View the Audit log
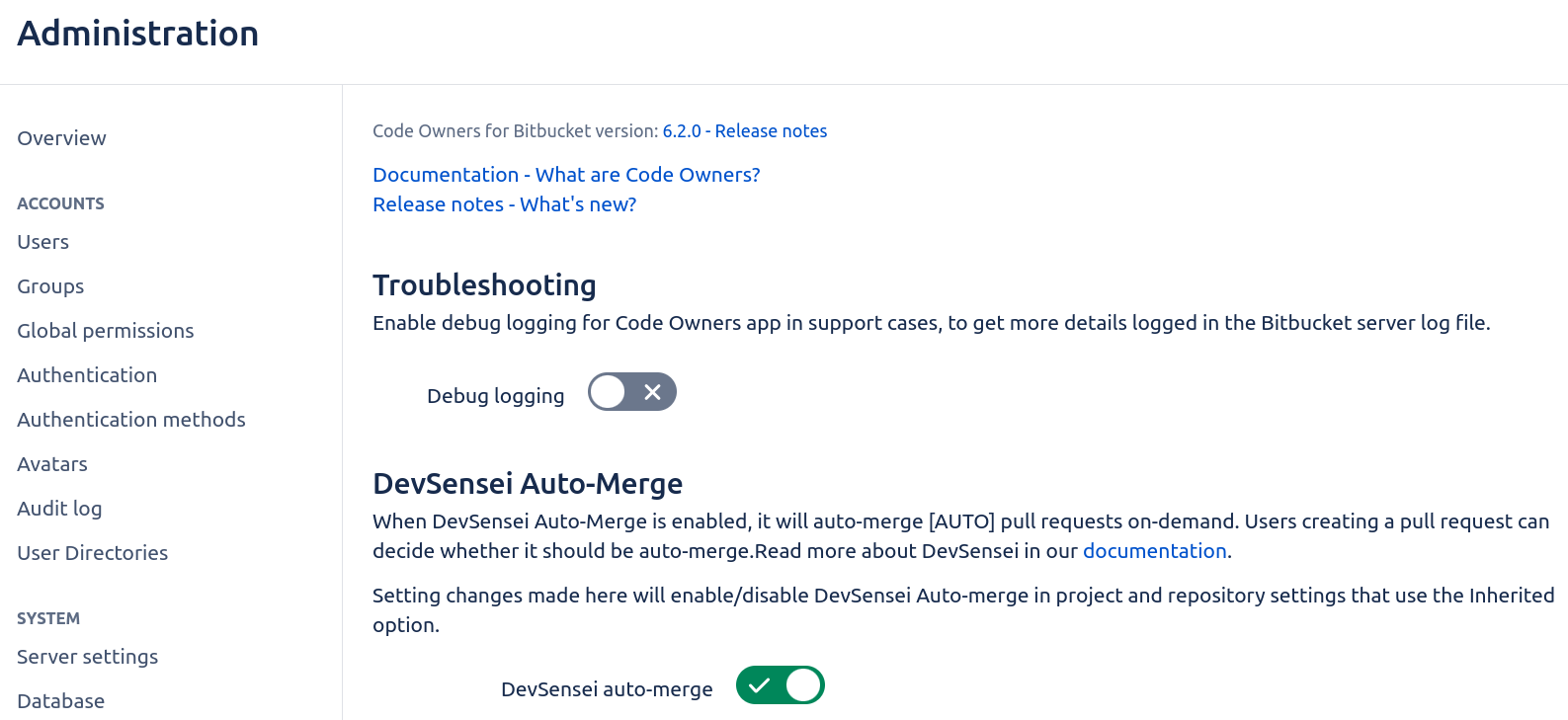Screen dimensions: 1568x720 tap(59, 509)
